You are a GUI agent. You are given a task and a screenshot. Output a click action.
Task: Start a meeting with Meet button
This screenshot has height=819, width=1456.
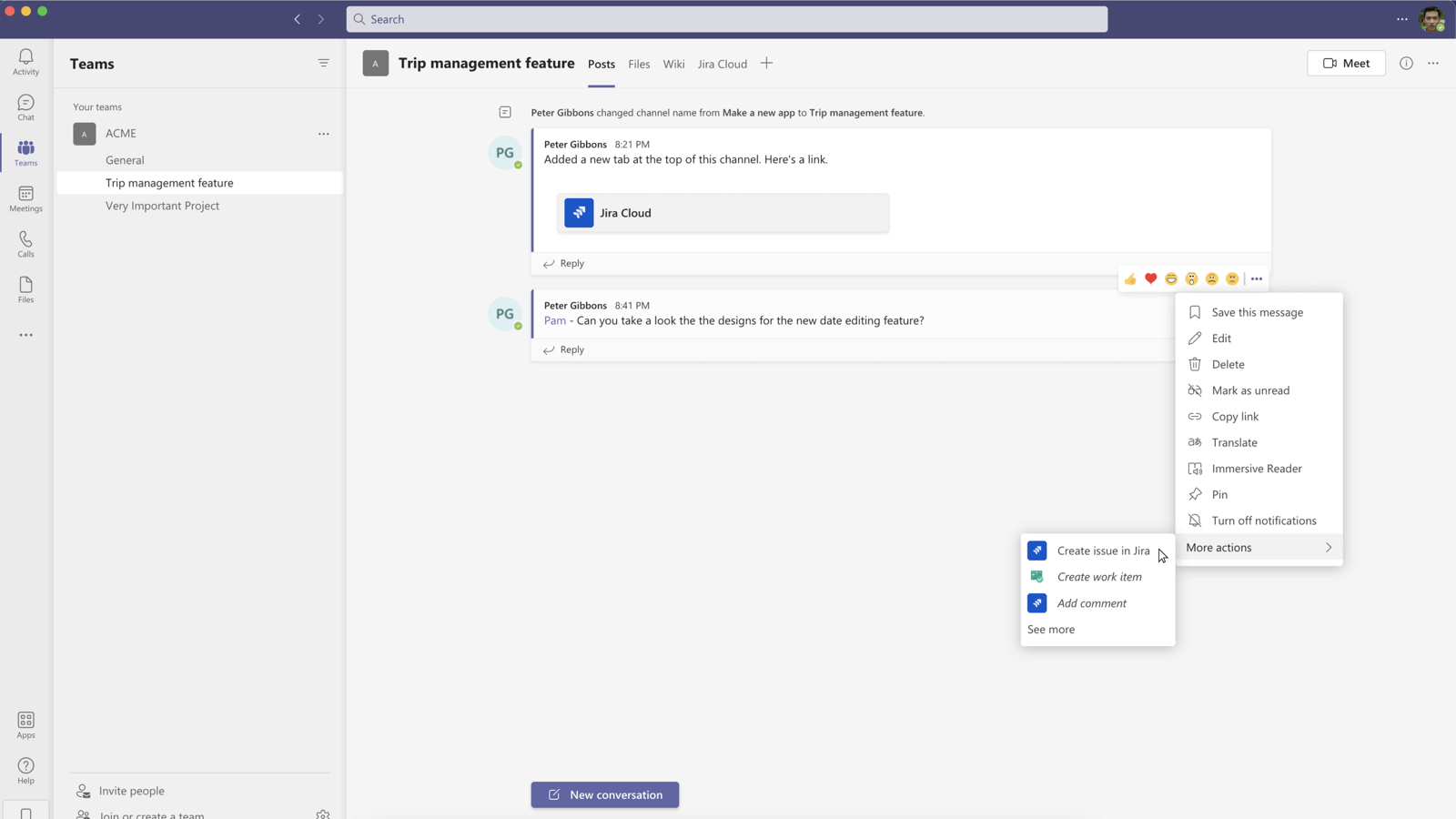1346,63
